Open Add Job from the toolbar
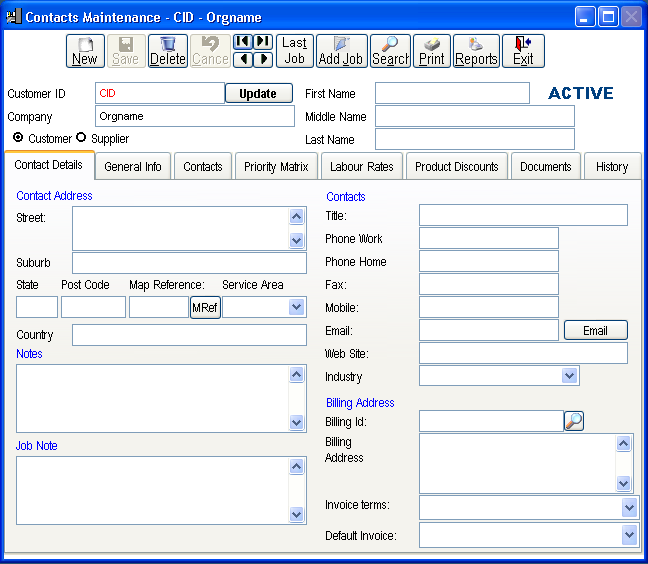Viewport: 648px width, 564px height. 341,51
